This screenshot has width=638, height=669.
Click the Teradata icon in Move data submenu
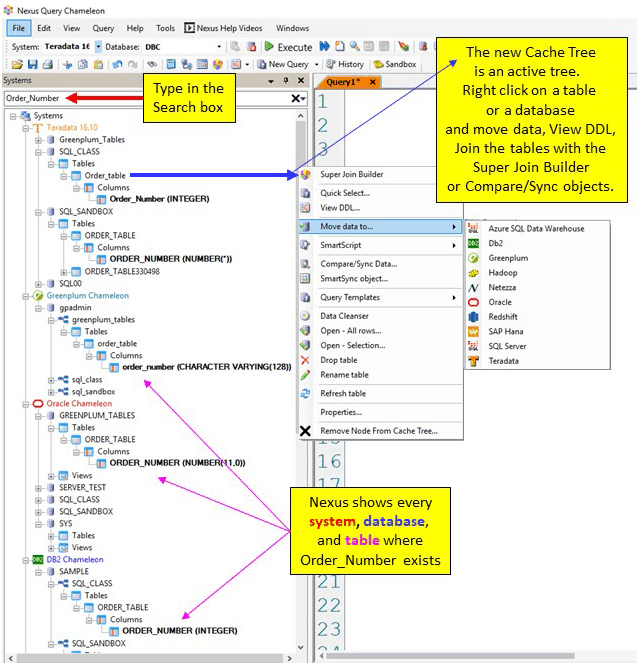474,361
